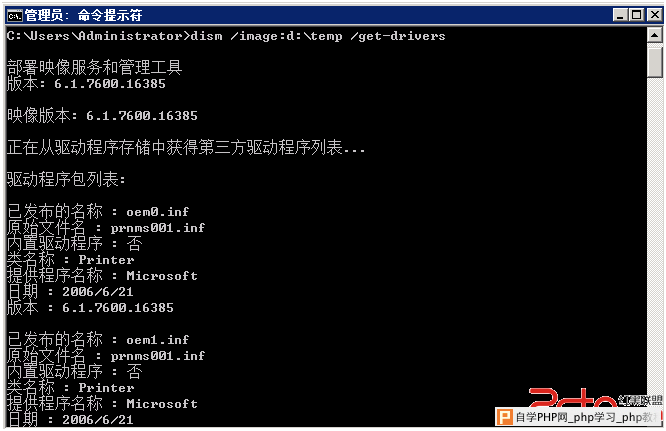
Task: Click the prnms001.inf name under oem0.inf
Action: pos(158,228)
